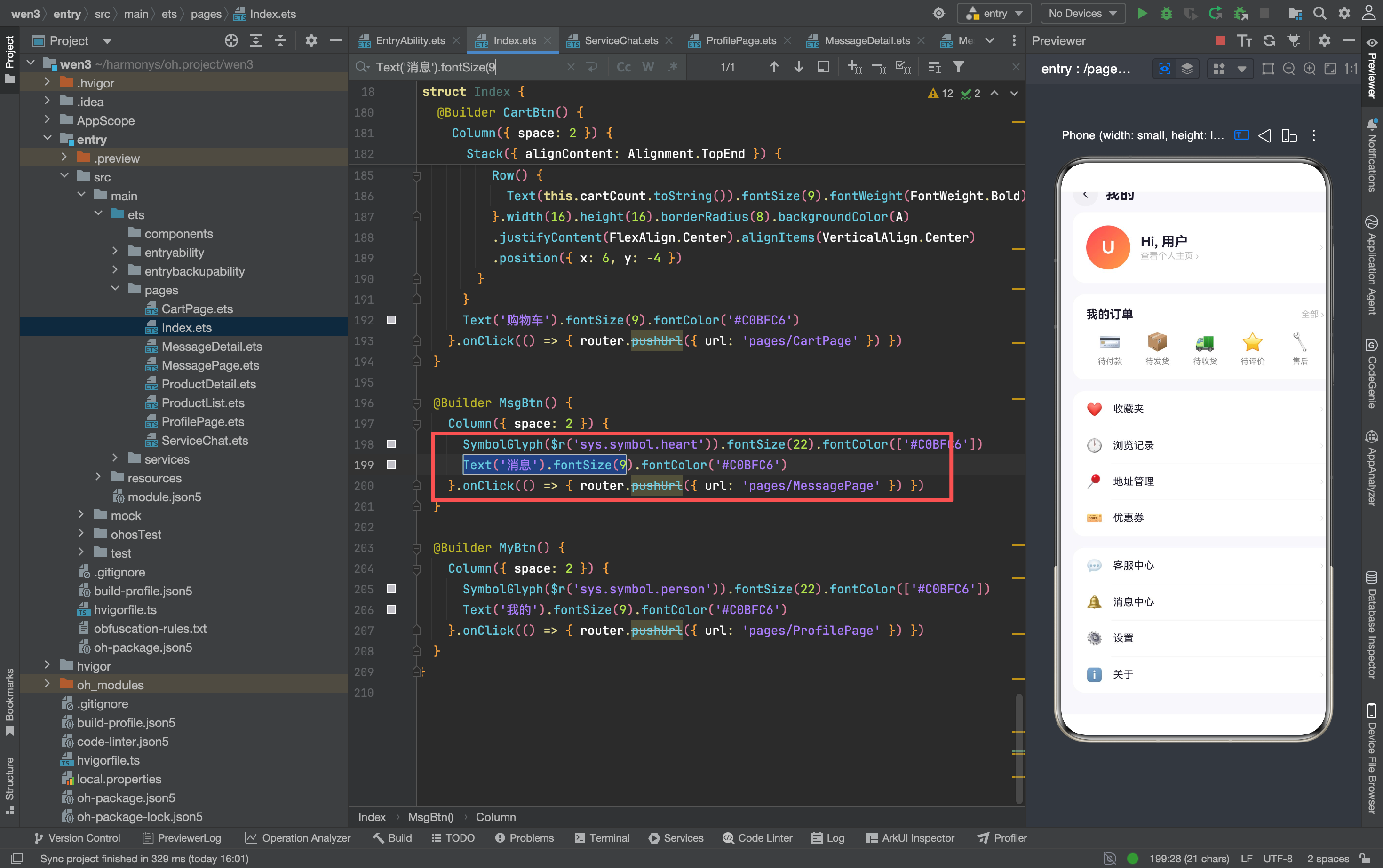Expand the services folder in project tree
Viewport: 1383px width, 868px height.
click(115, 458)
